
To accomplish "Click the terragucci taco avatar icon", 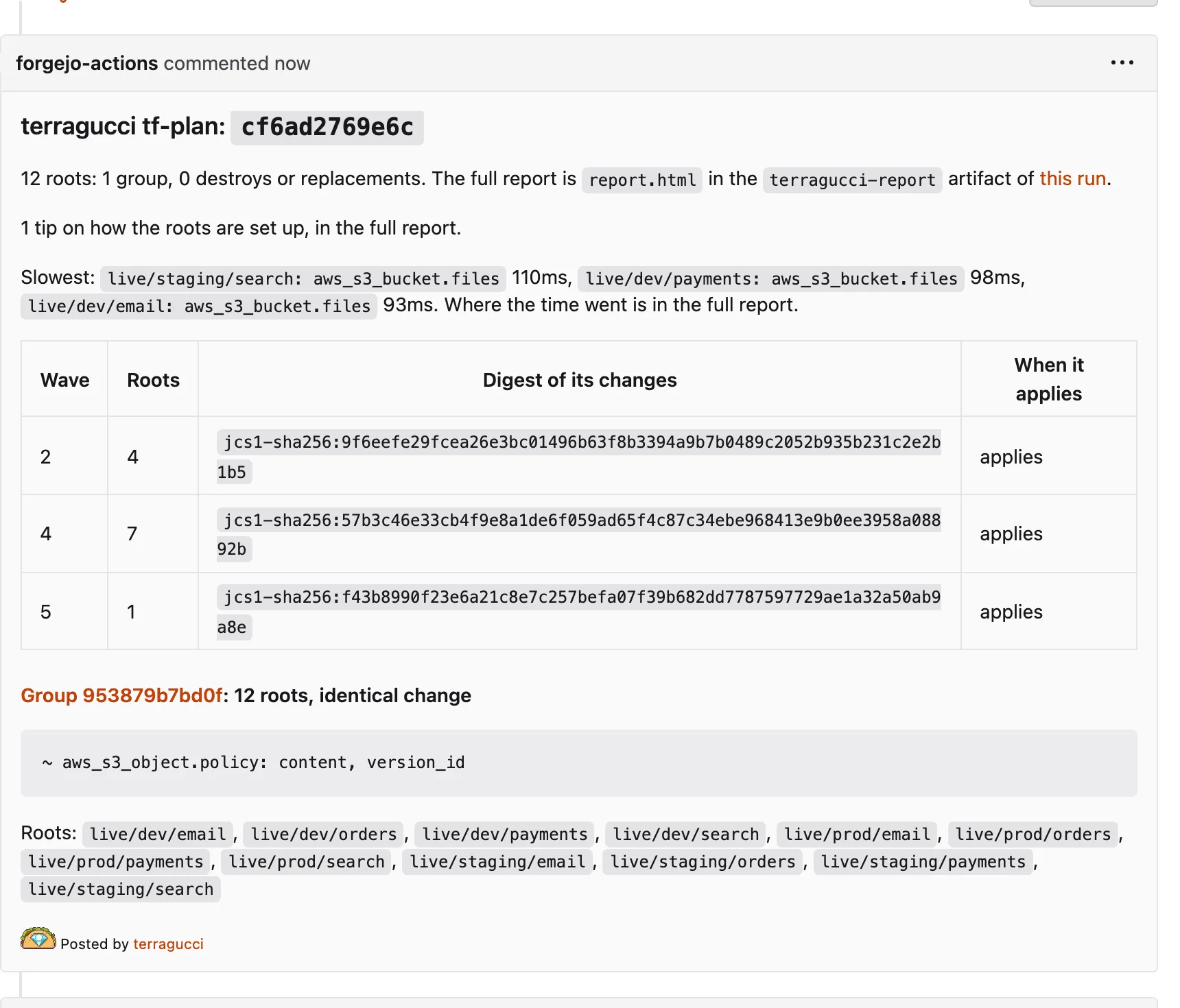I will click(38, 938).
